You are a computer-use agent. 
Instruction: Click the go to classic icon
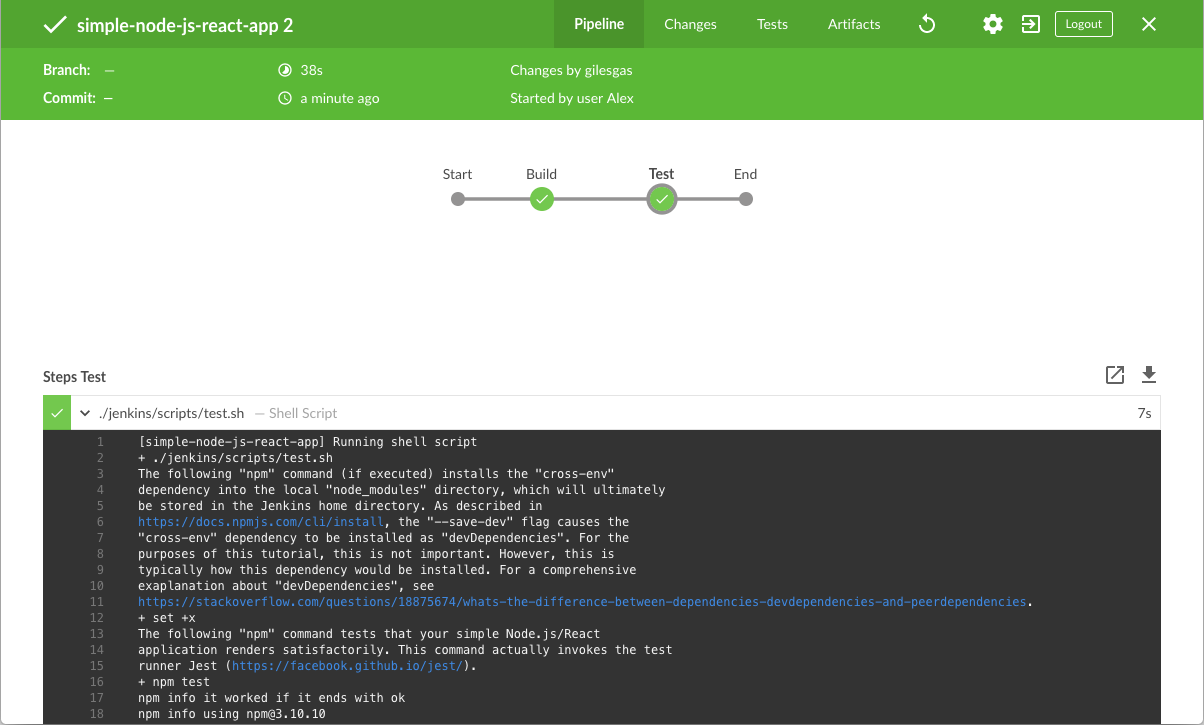tap(1030, 24)
